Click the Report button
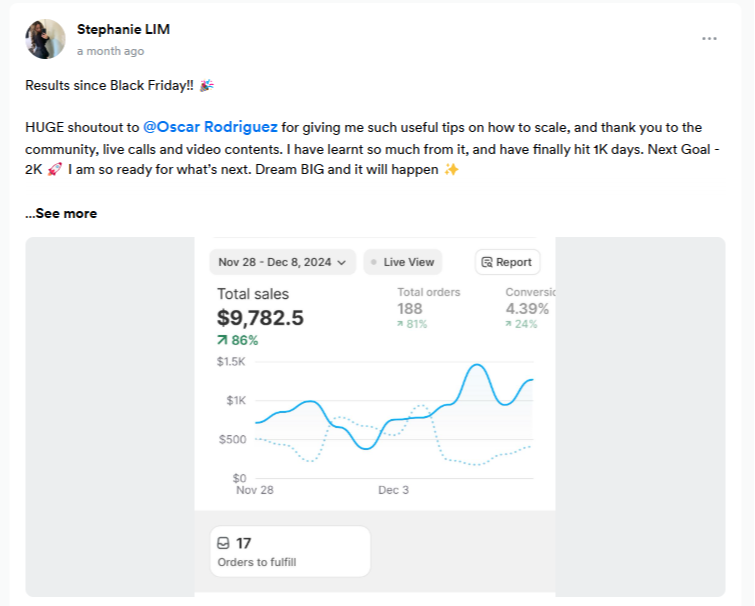The width and height of the screenshot is (755, 606). (507, 262)
